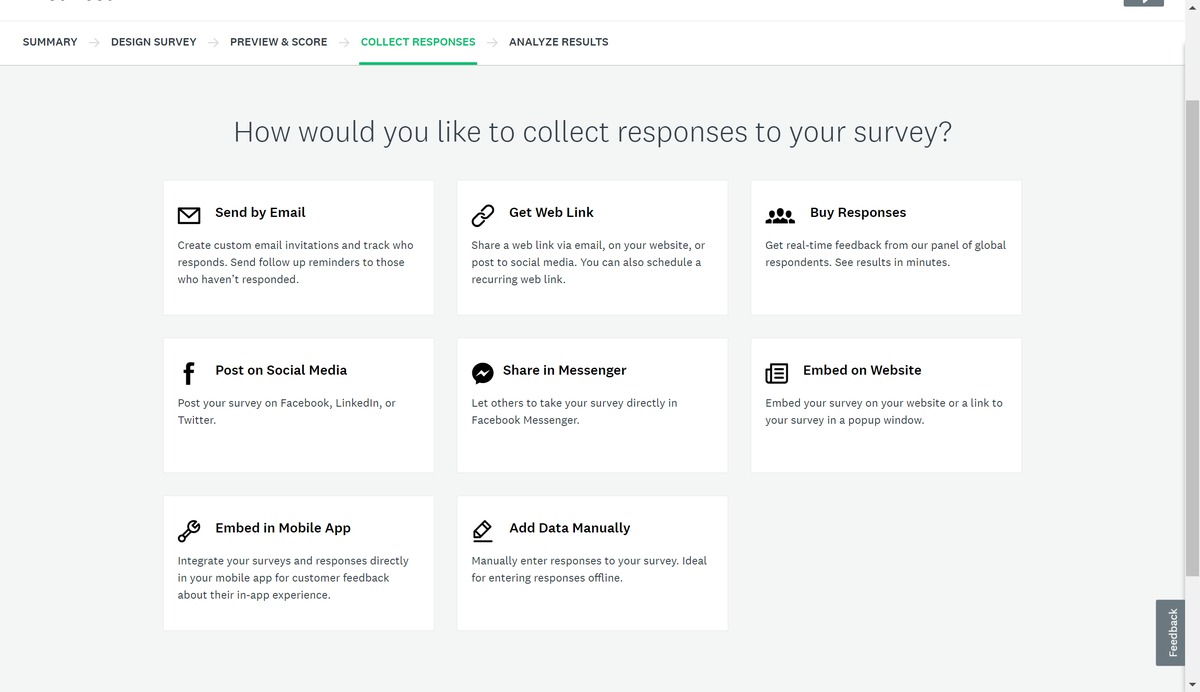1200x692 pixels.
Task: Select the Add Data Manually card
Action: coord(592,562)
